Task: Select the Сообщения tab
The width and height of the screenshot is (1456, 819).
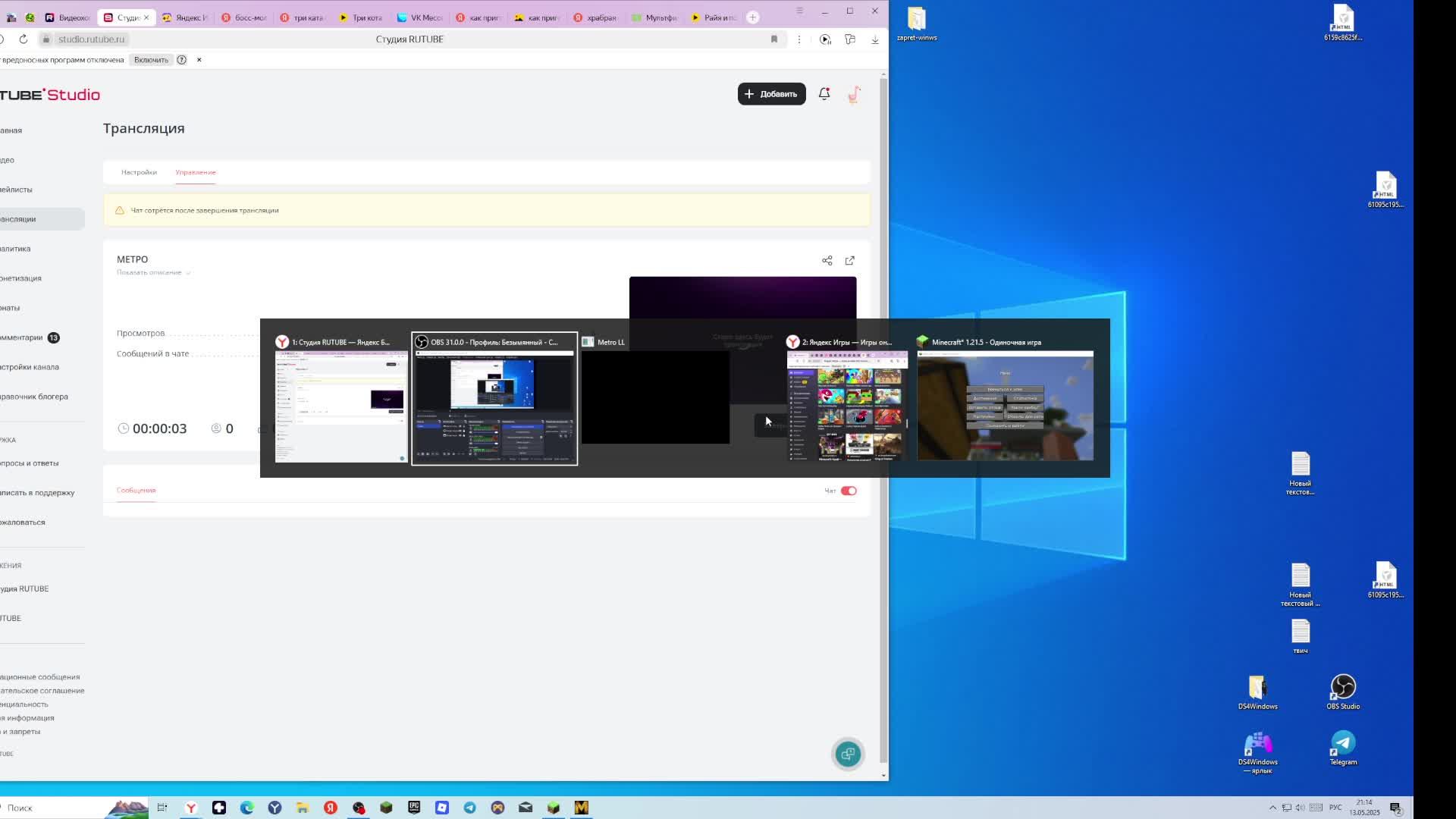Action: 136,490
